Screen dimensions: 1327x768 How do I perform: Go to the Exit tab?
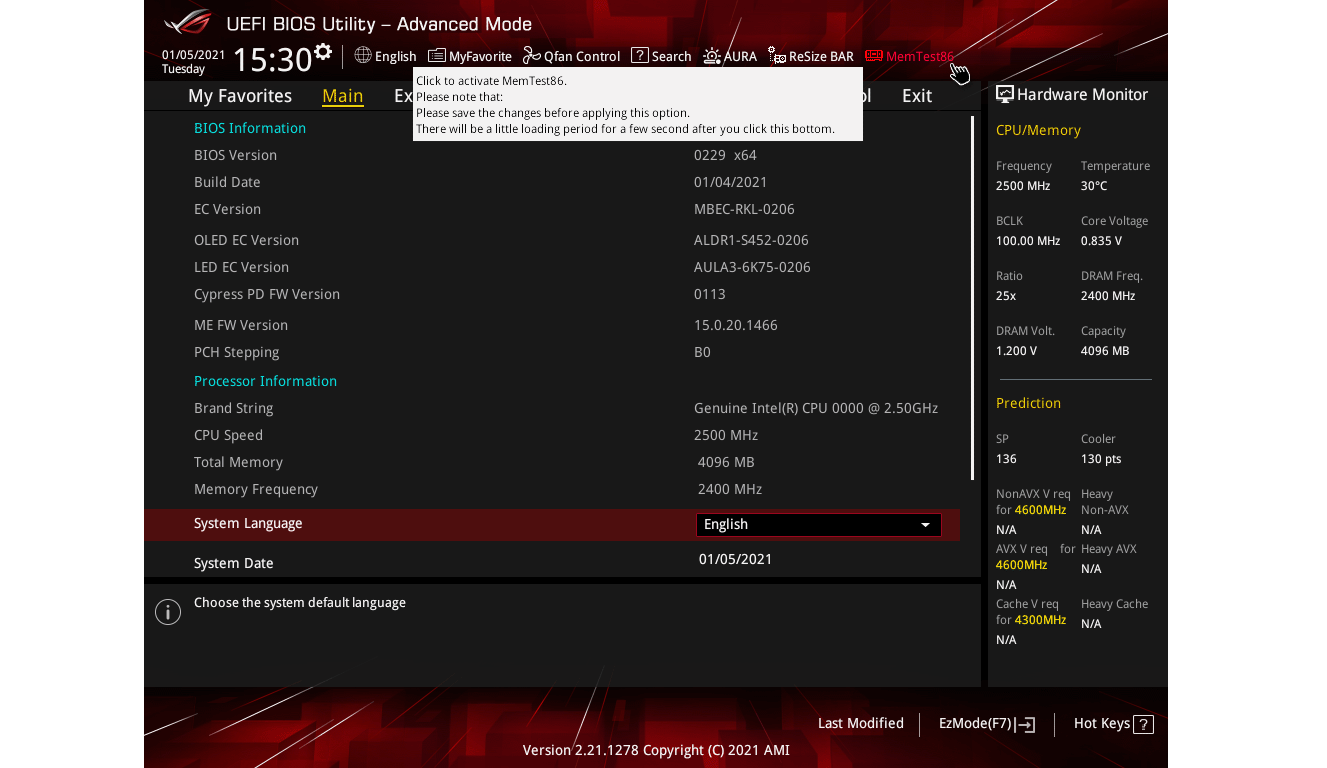917,96
